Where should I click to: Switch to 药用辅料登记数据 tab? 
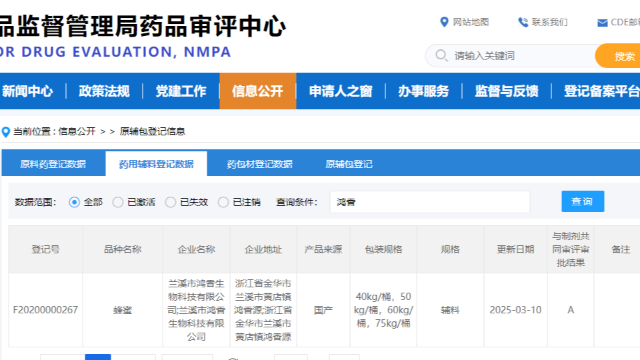pyautogui.click(x=156, y=164)
